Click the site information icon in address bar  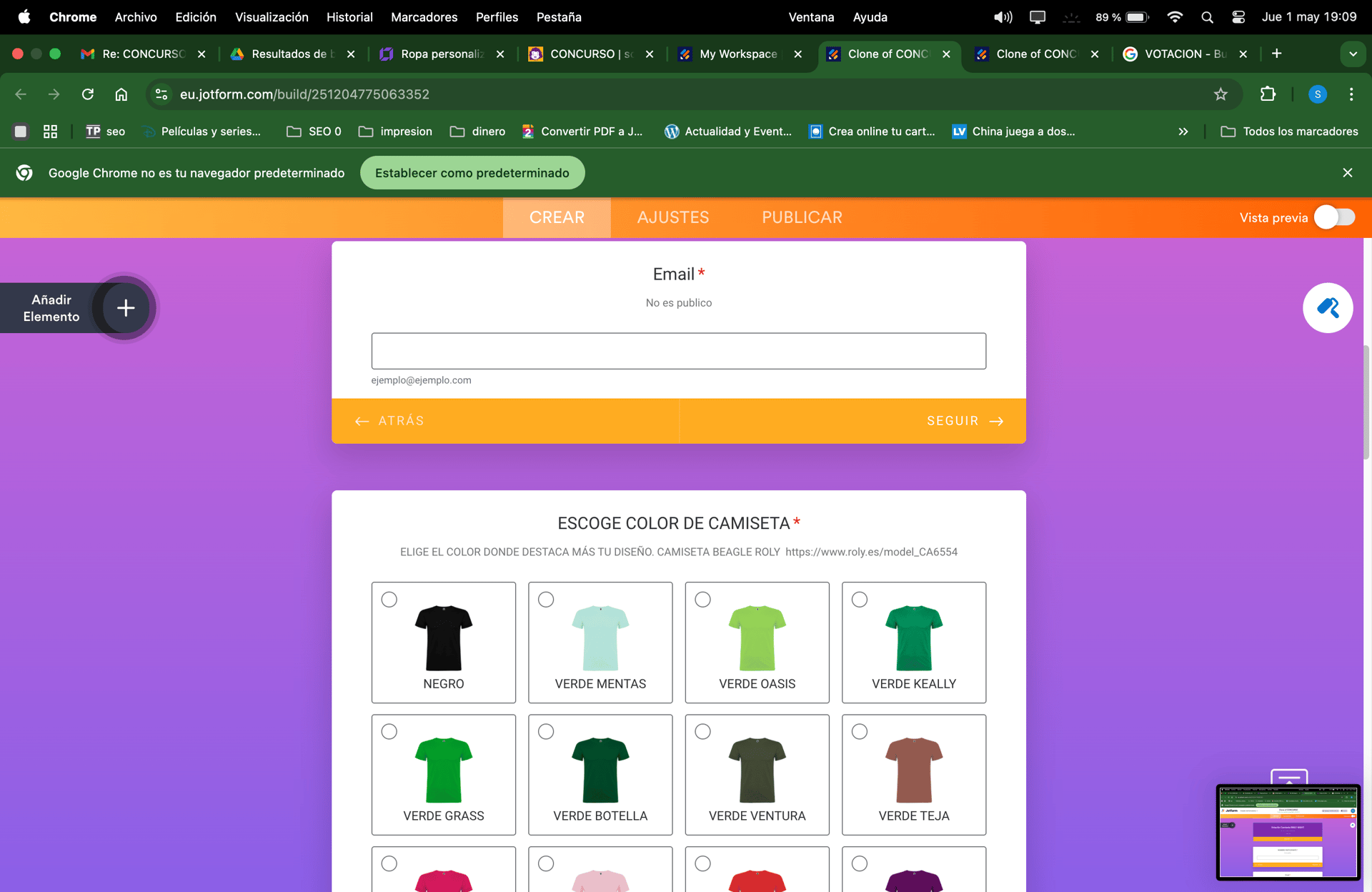click(x=161, y=94)
